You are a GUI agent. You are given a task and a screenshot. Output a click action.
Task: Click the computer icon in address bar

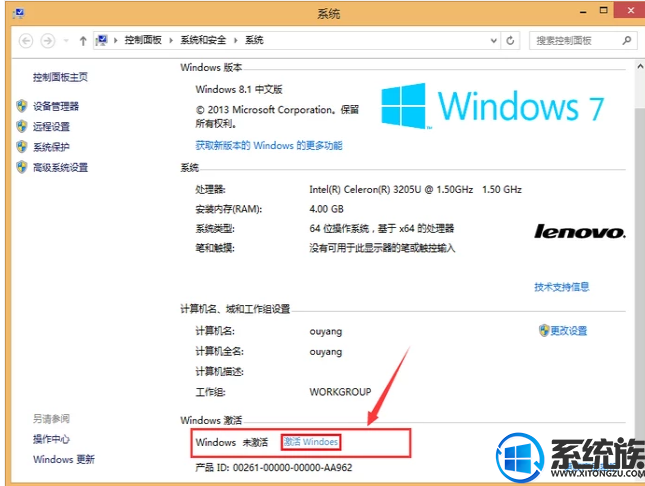click(x=102, y=40)
